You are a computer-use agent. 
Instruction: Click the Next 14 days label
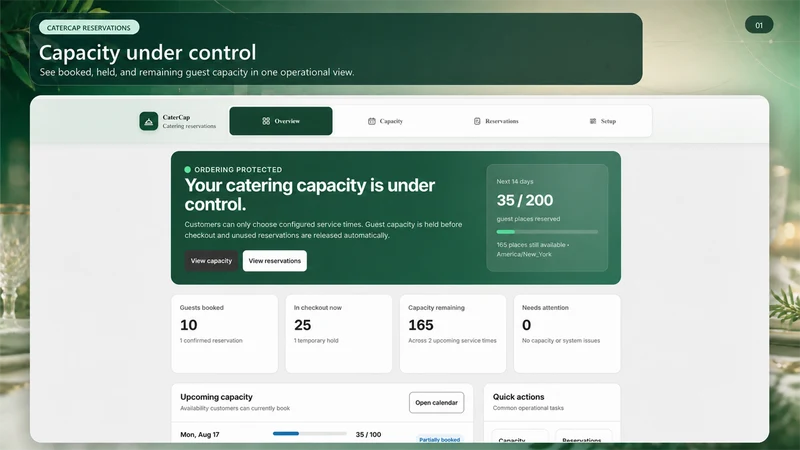point(515,182)
